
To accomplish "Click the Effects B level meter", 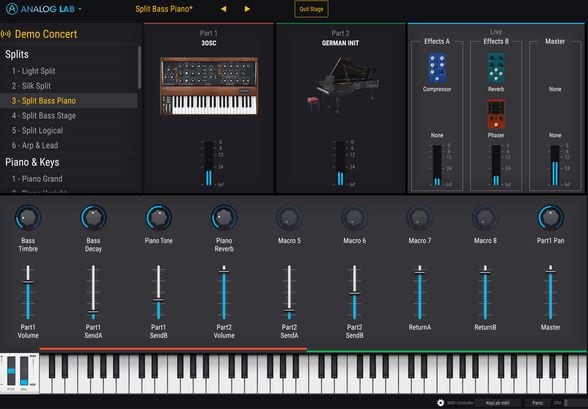I will (496, 165).
